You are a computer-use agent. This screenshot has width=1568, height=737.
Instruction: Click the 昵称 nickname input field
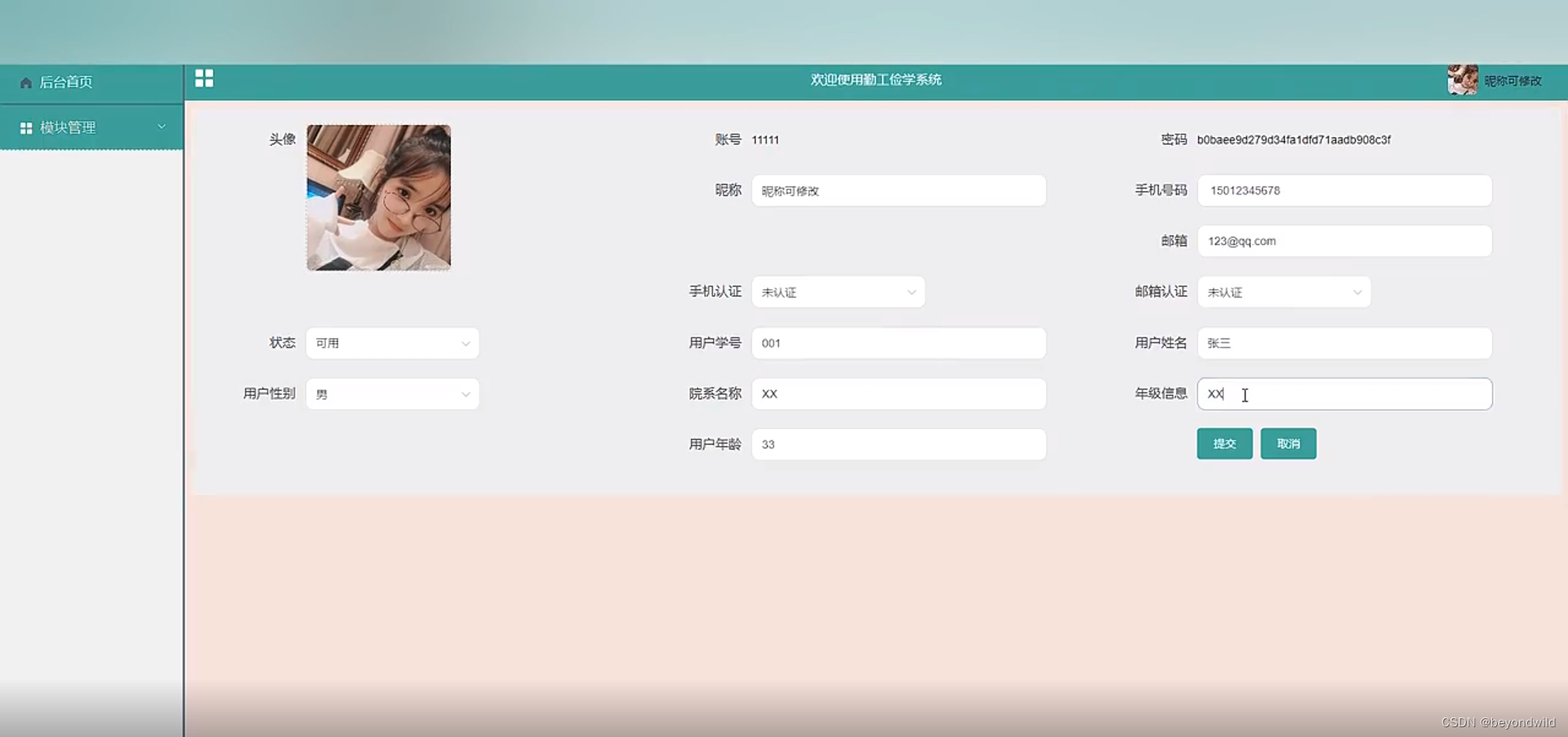point(898,190)
